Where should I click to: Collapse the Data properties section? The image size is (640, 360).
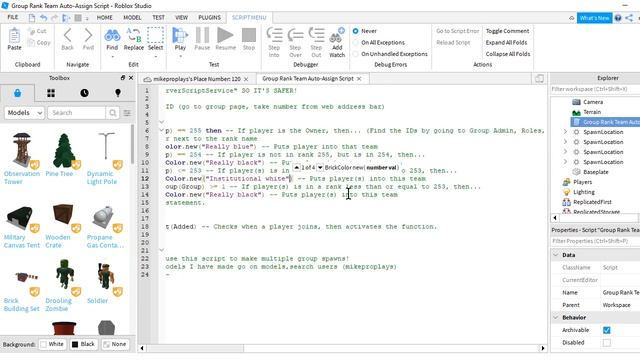pos(556,255)
